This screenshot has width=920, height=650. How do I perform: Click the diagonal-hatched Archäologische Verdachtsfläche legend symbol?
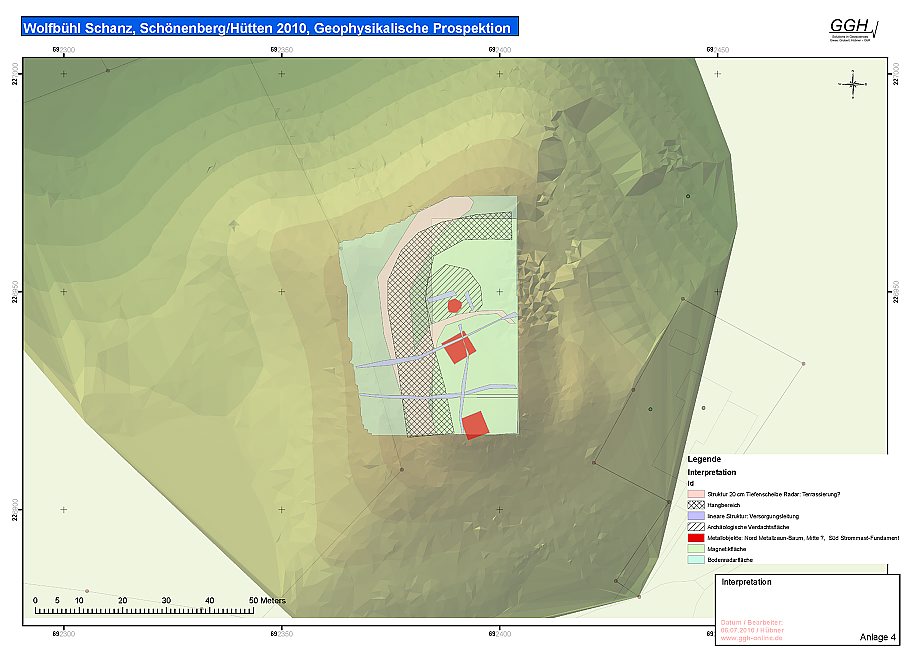[x=697, y=526]
